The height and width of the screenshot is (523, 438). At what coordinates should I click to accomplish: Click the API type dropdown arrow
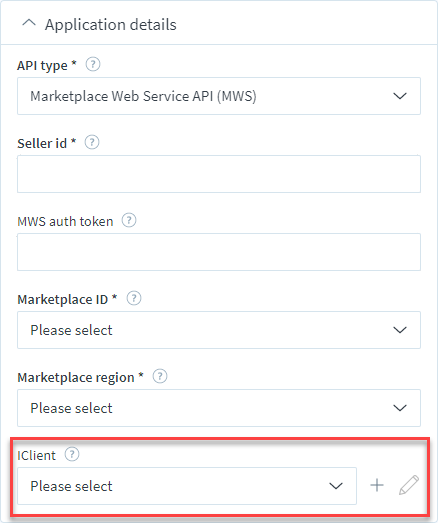pos(400,96)
